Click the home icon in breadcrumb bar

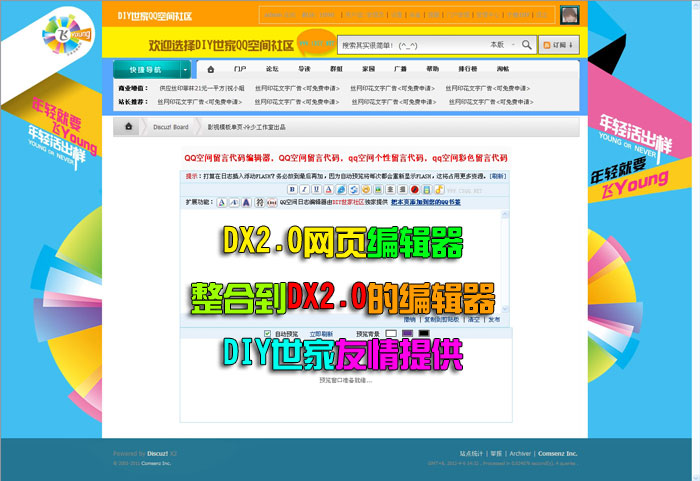129,126
